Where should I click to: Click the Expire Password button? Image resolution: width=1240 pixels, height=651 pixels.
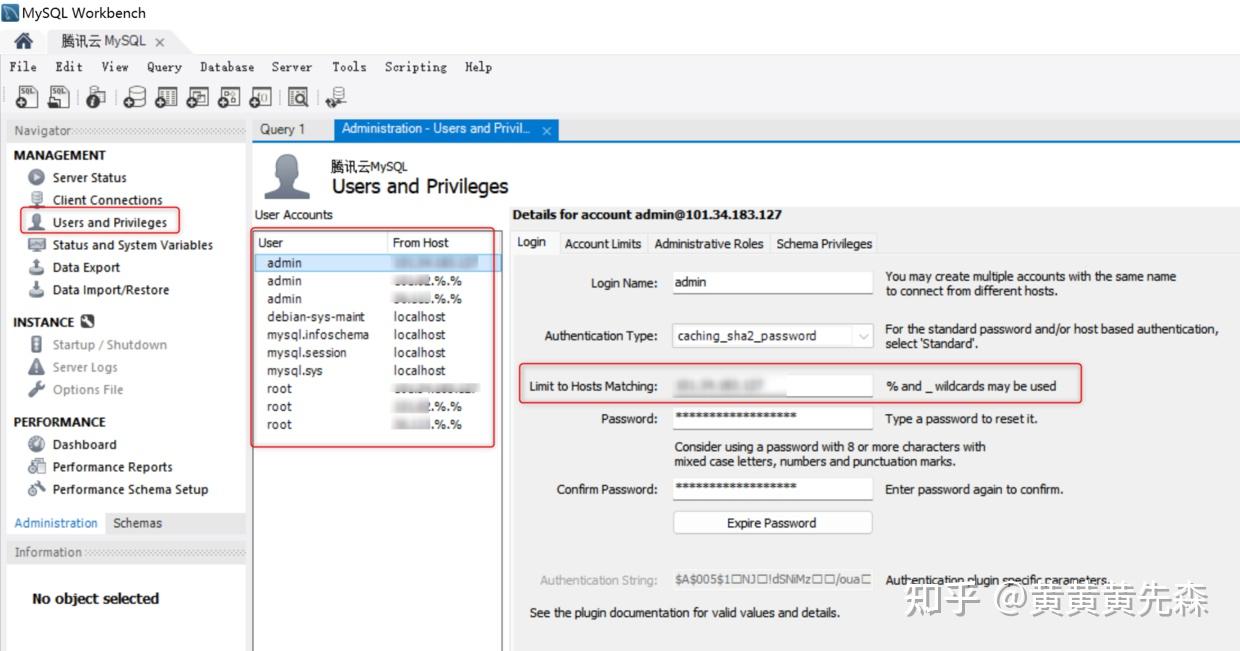click(x=772, y=523)
